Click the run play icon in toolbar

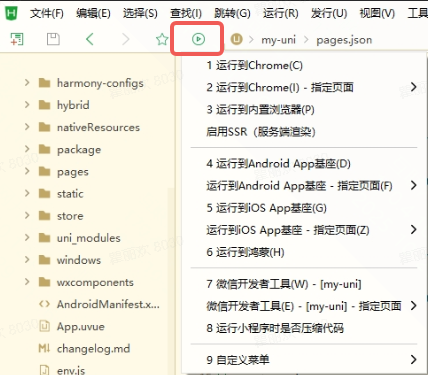click(198, 39)
